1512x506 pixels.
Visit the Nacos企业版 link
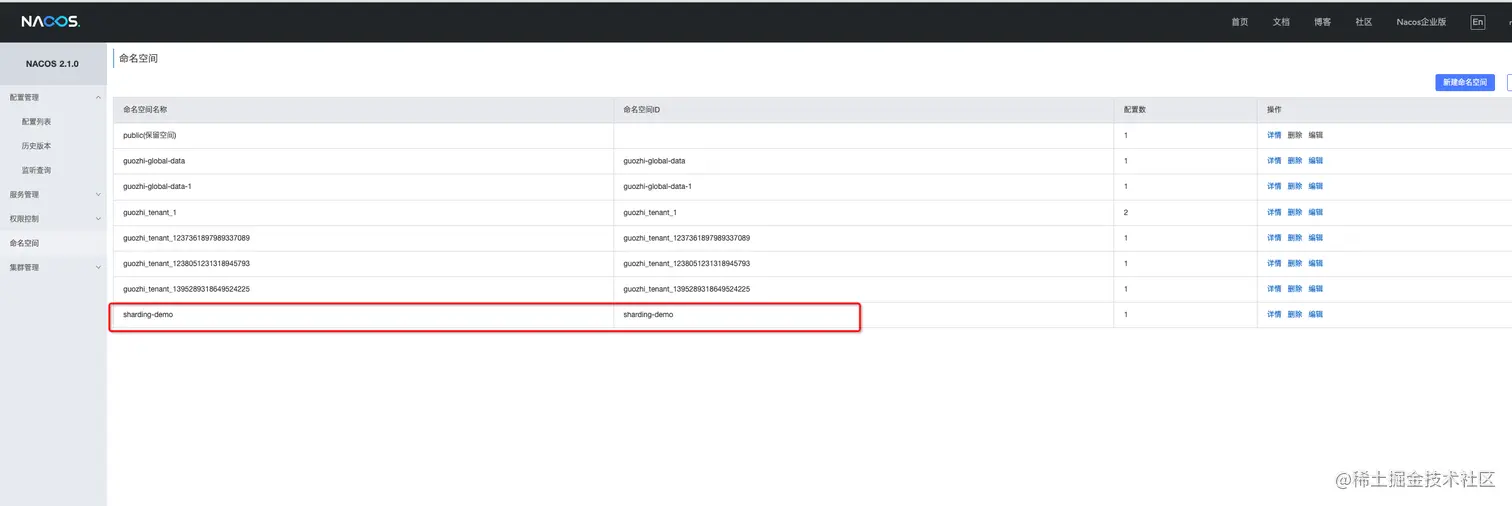point(1421,22)
